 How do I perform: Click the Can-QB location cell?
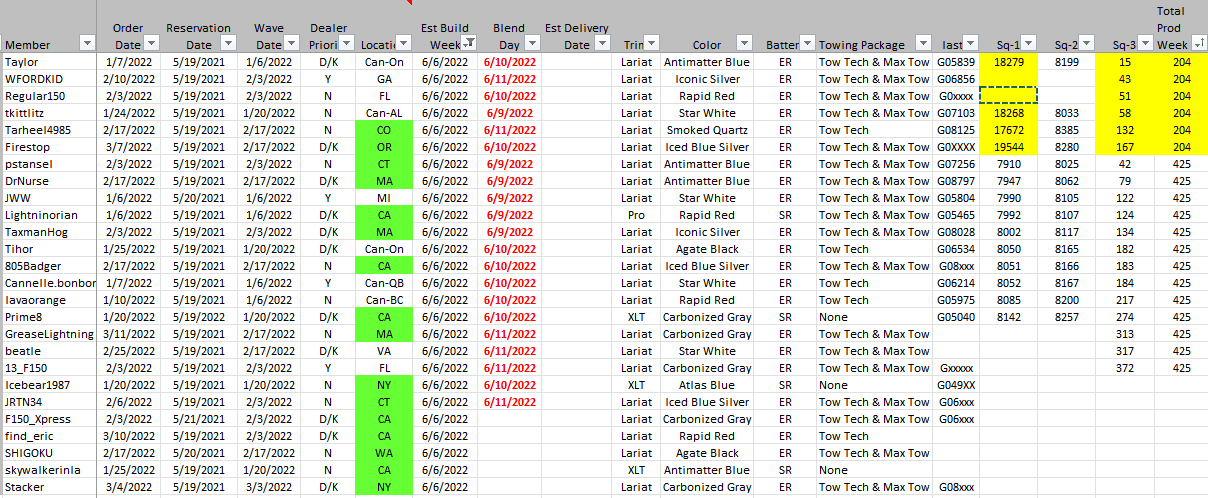click(x=383, y=283)
